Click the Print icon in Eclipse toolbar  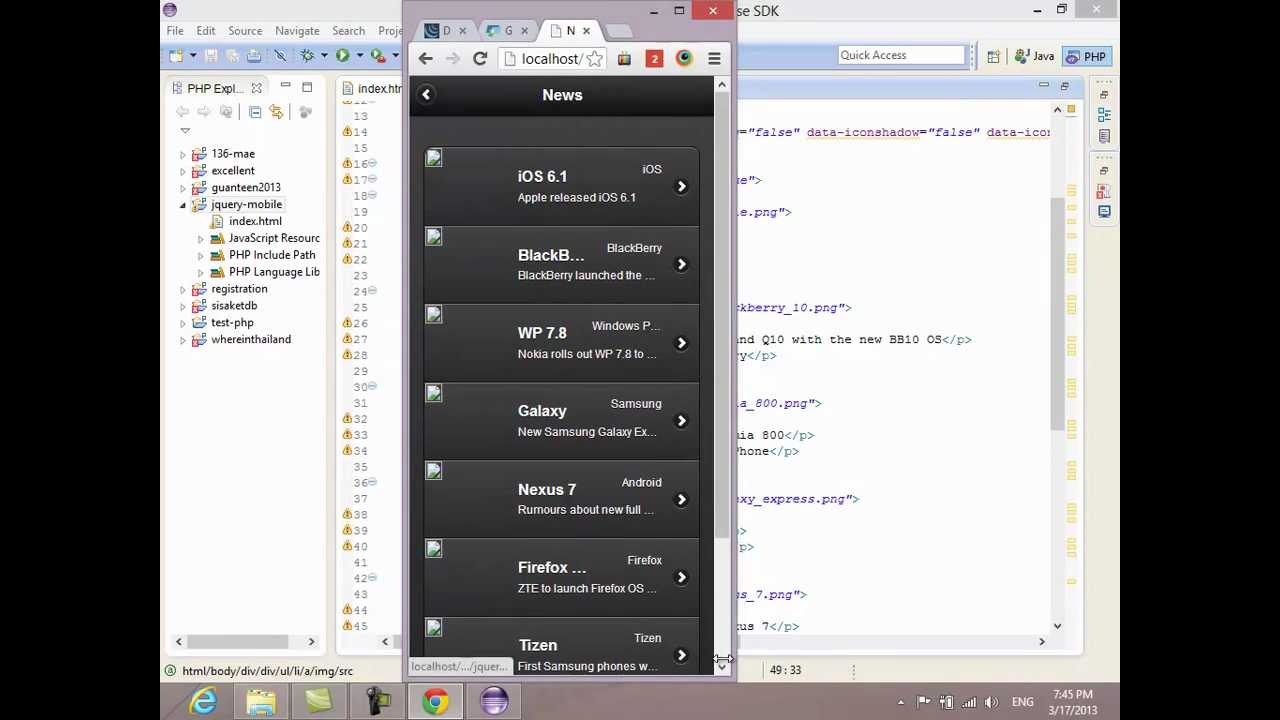(x=254, y=56)
